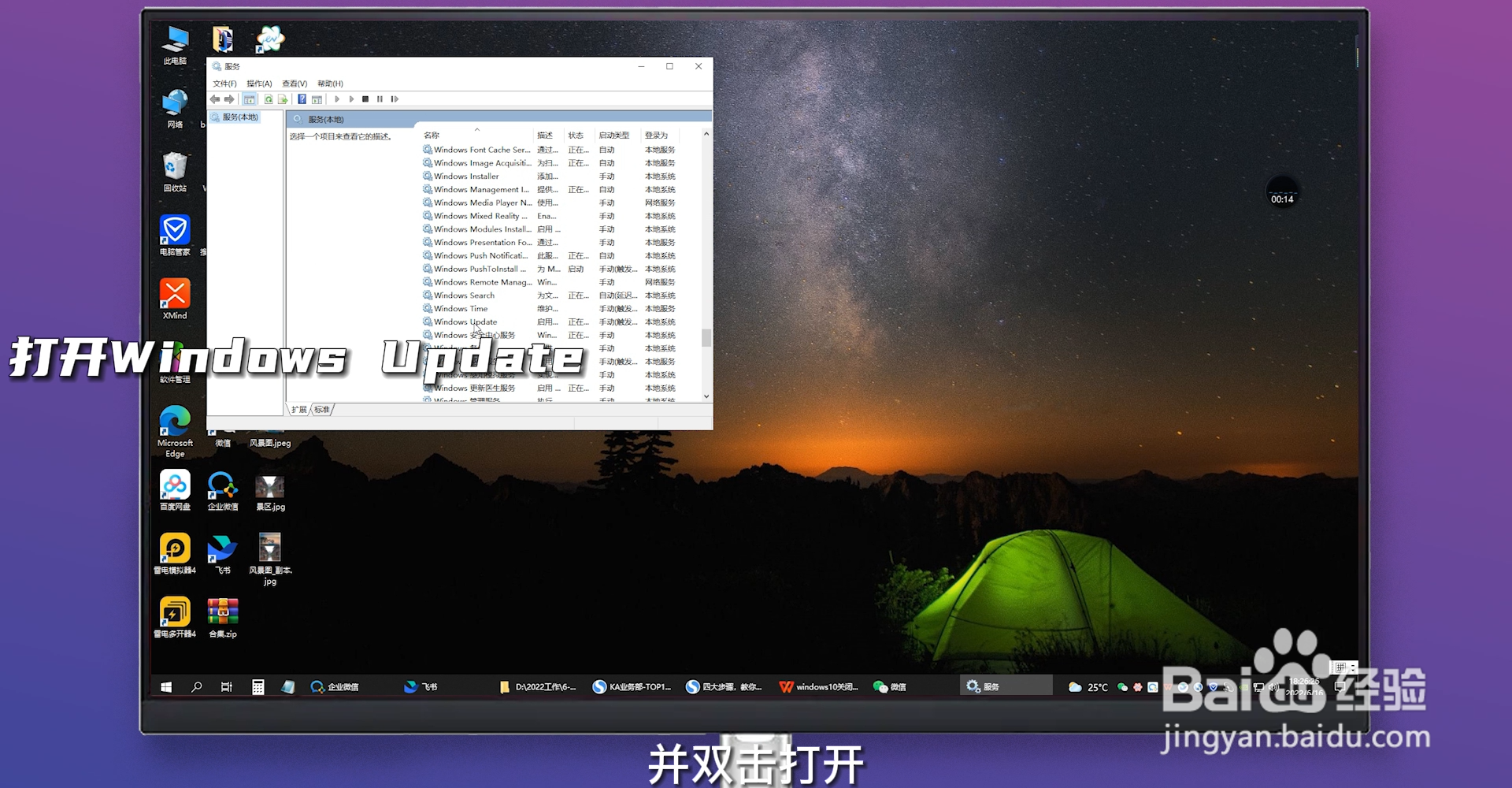Open 电脑管家 desktop icon
This screenshot has width=1512, height=788.
pos(175,236)
